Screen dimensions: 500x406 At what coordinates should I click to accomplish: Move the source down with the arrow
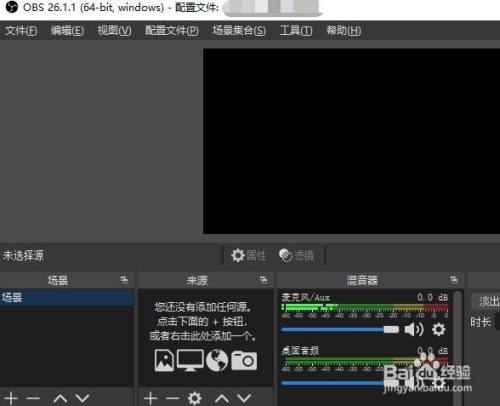coord(244,398)
